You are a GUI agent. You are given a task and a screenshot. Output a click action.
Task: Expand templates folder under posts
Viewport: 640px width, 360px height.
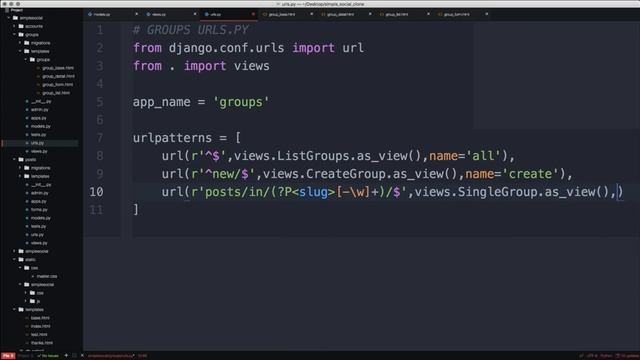pos(20,176)
